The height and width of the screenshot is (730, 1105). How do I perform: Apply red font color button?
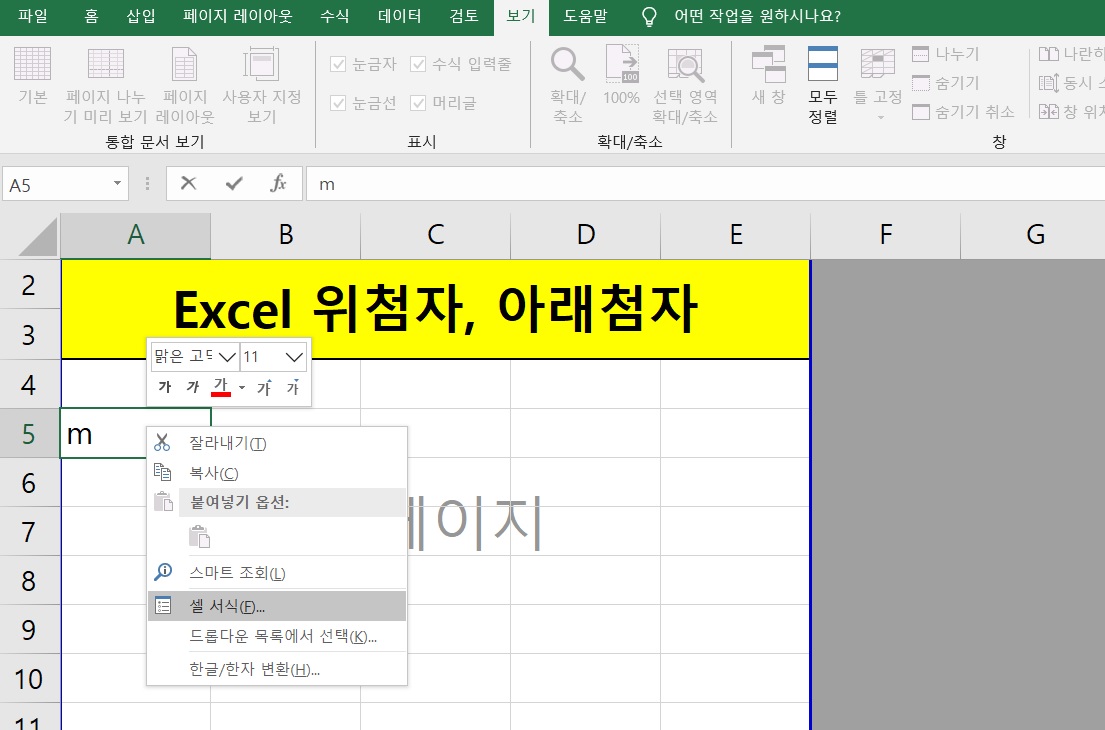click(x=221, y=387)
